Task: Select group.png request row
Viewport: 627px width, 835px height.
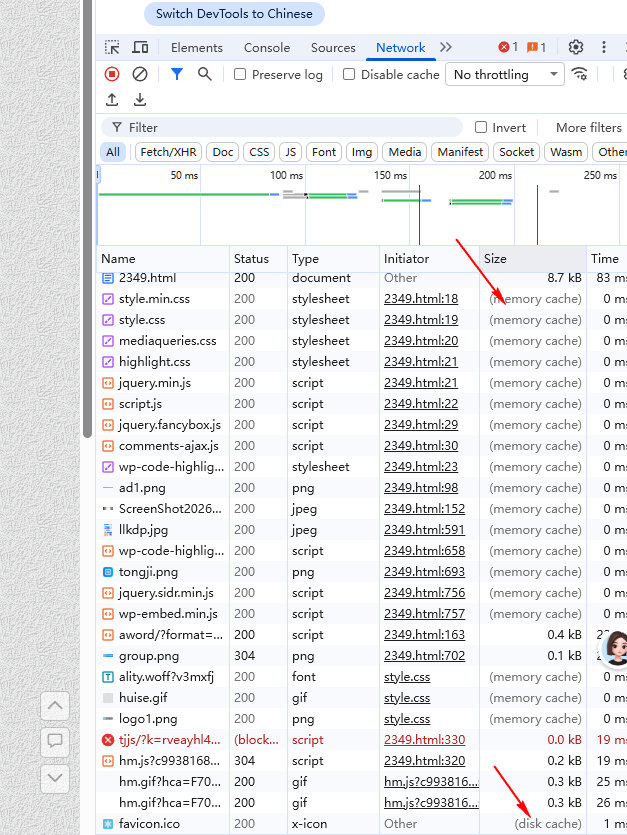Action: pos(362,656)
